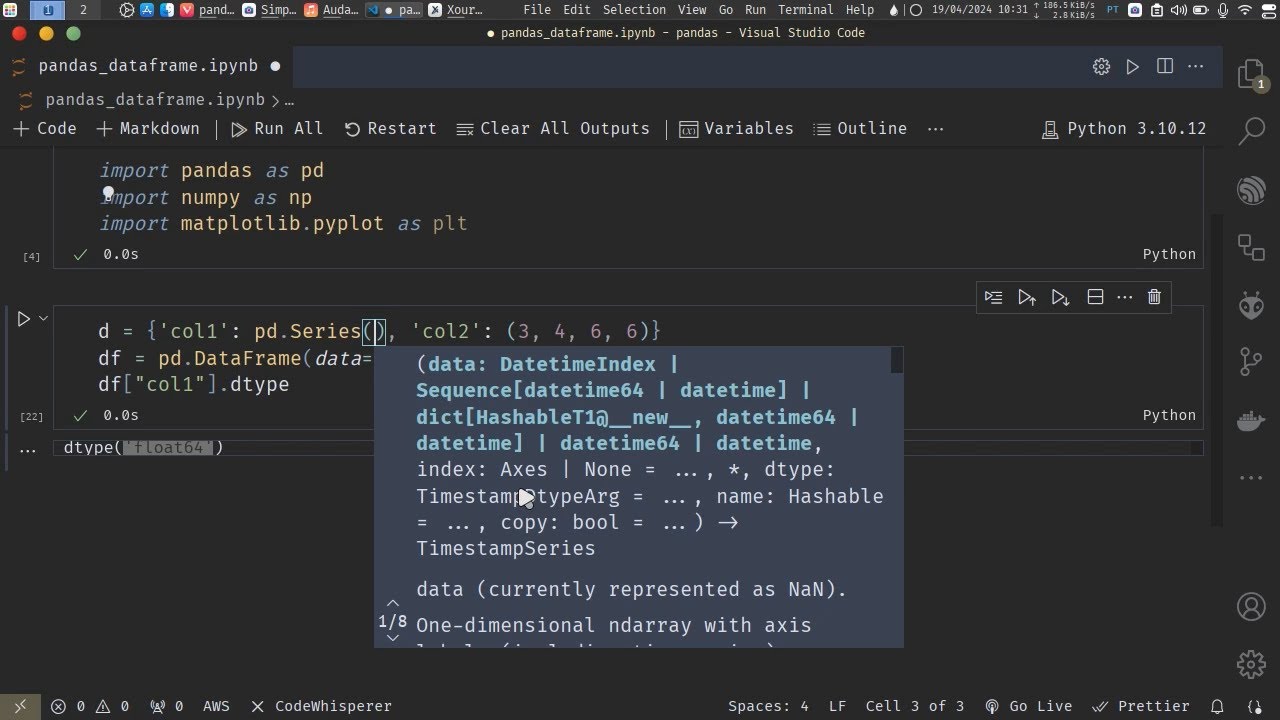Viewport: 1280px width, 720px height.
Task: Open the File menu
Action: tap(537, 10)
